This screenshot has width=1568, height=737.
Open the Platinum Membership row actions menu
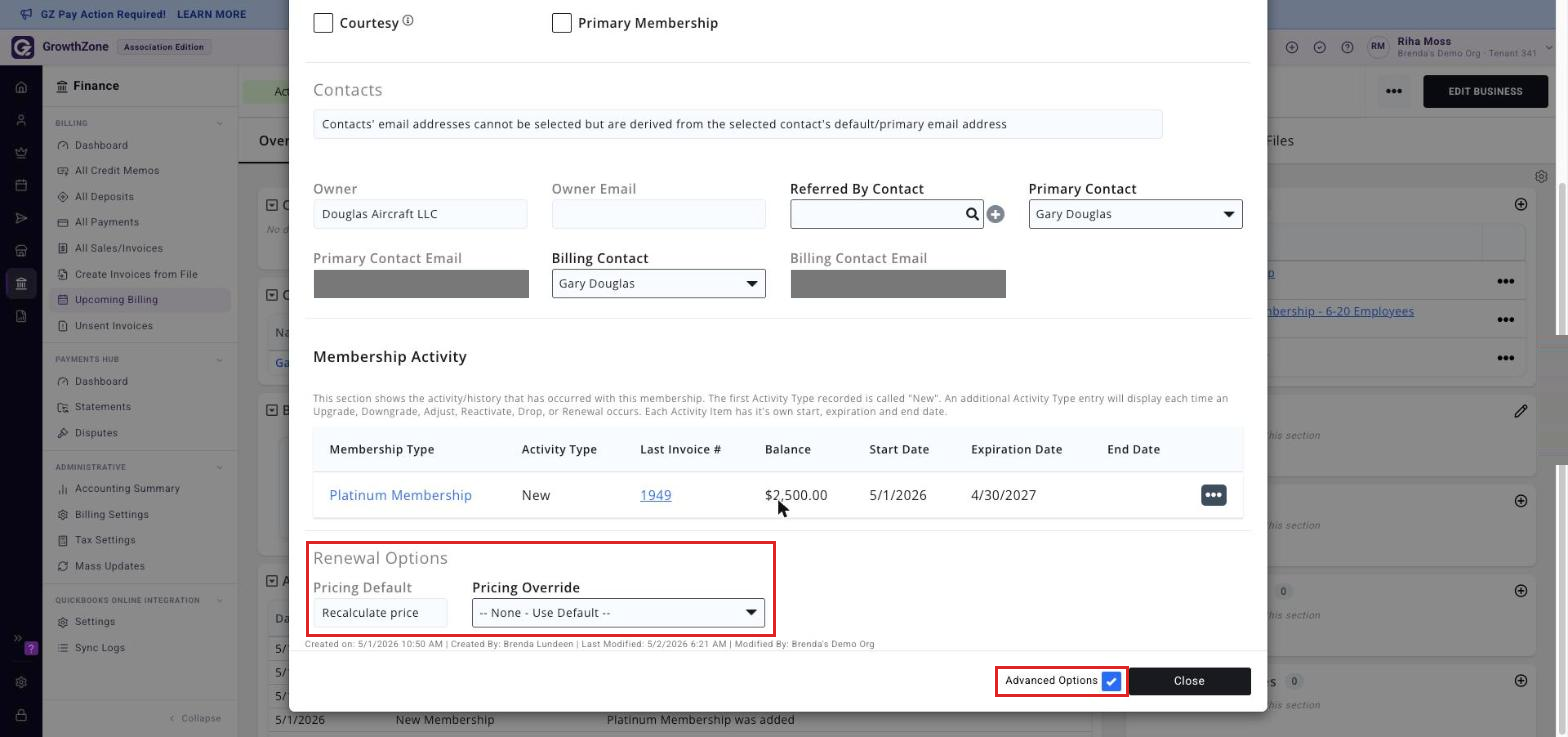pos(1213,495)
